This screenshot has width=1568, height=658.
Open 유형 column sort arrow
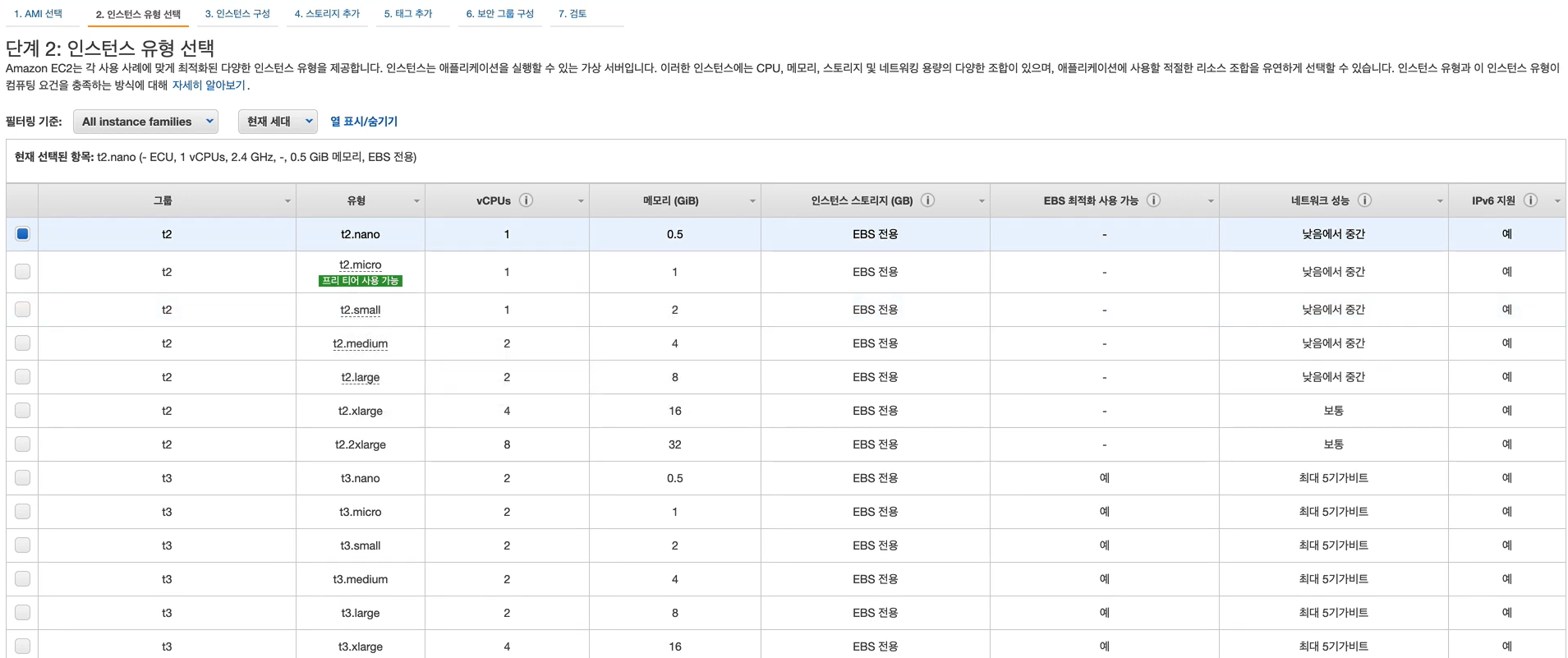tap(416, 201)
